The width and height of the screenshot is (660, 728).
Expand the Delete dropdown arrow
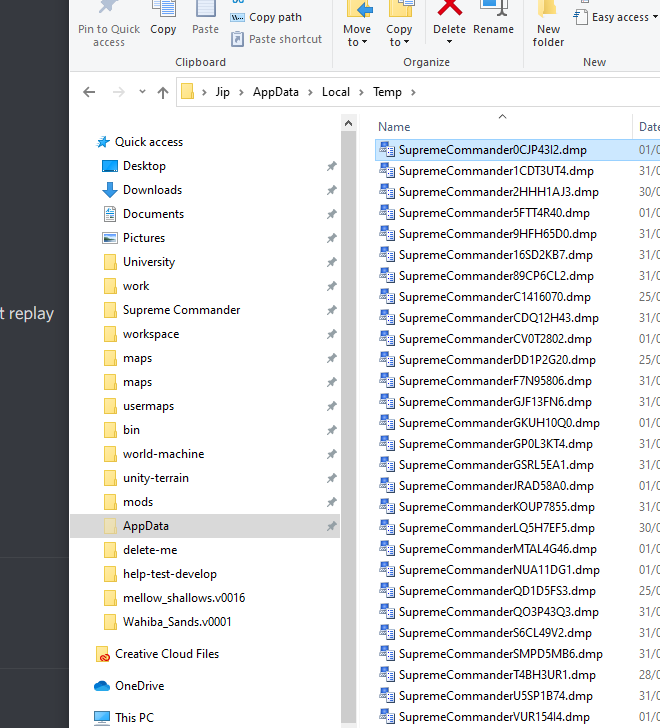[449, 42]
